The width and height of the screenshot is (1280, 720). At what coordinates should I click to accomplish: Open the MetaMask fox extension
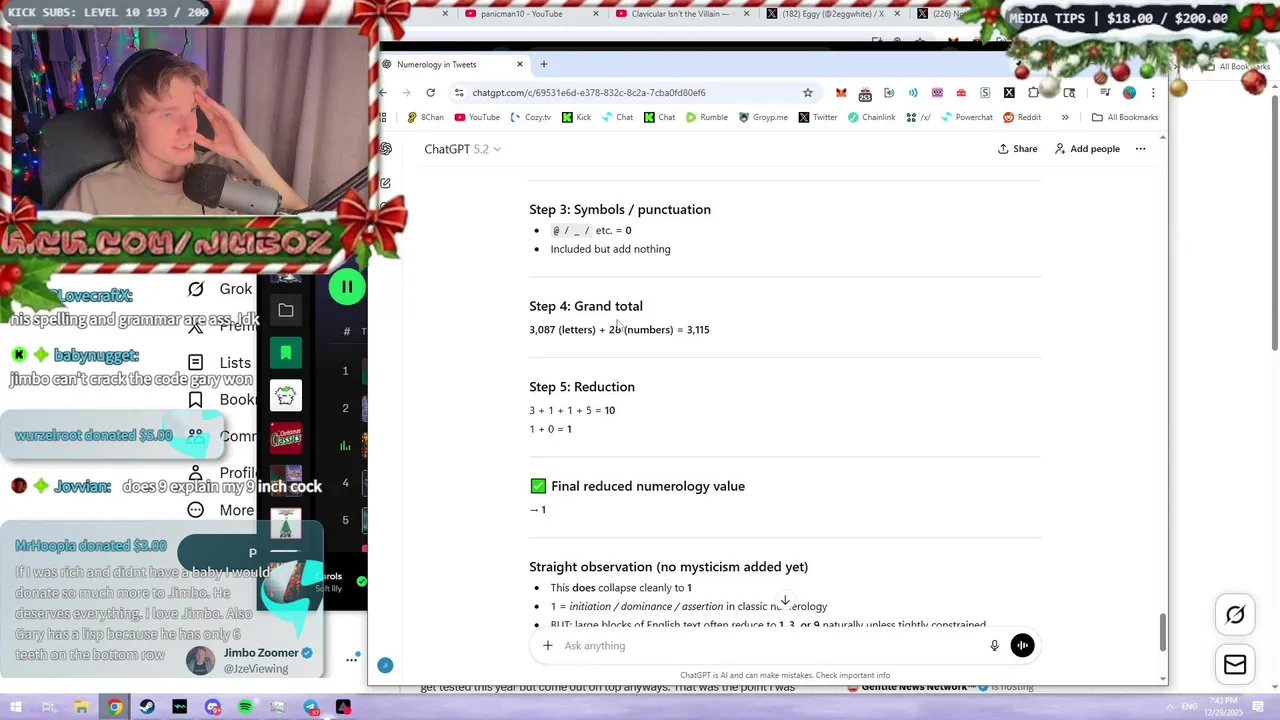(841, 93)
